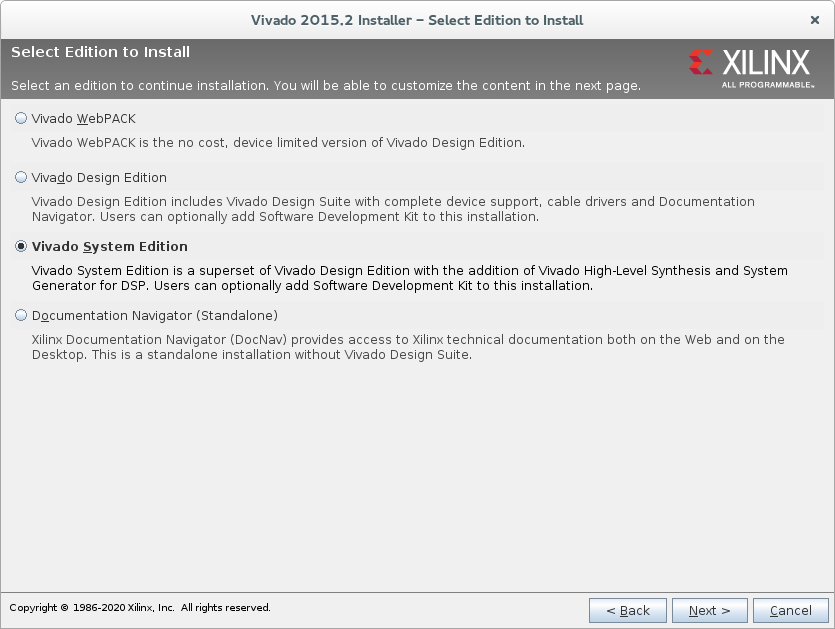Screen dimensions: 835x629
Task: Proceed by clicking the Next button
Action: (710, 610)
